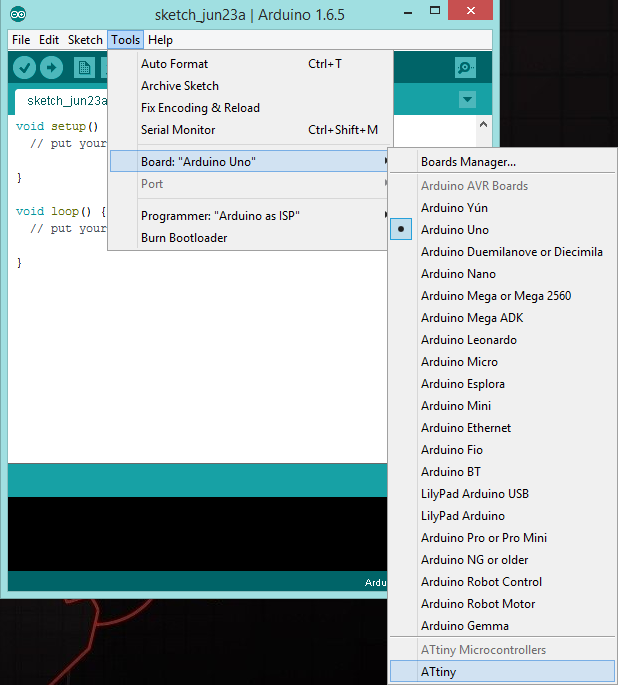Select Archive Sketch menu entry
Screen dimensions: 618x685
pos(249,86)
